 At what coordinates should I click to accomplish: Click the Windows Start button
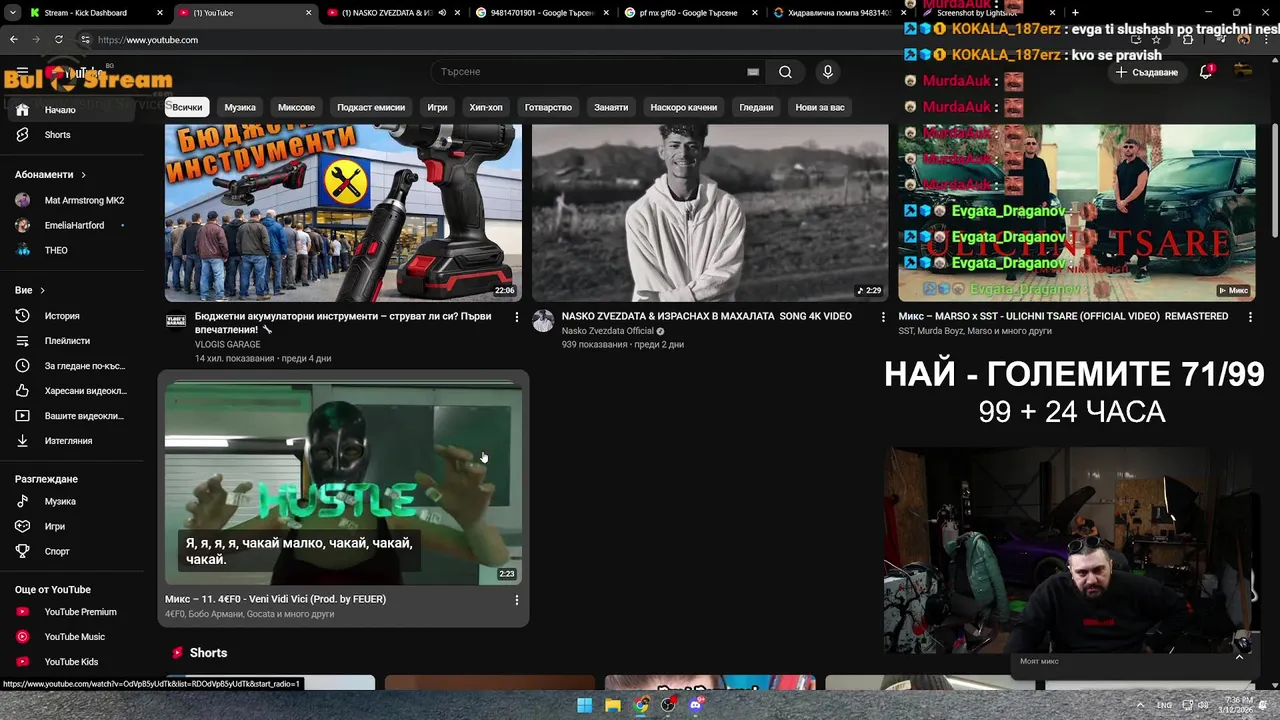click(x=585, y=705)
